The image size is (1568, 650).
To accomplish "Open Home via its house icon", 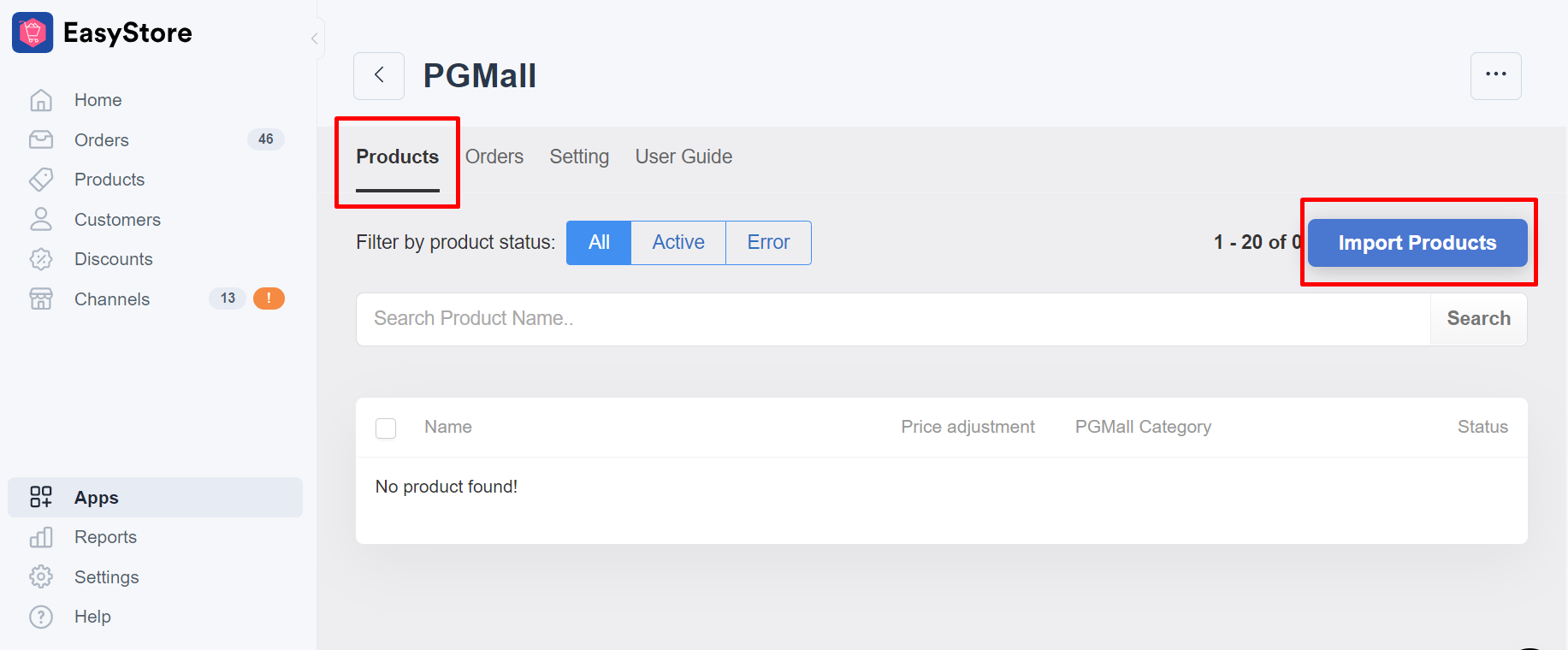I will [x=41, y=100].
